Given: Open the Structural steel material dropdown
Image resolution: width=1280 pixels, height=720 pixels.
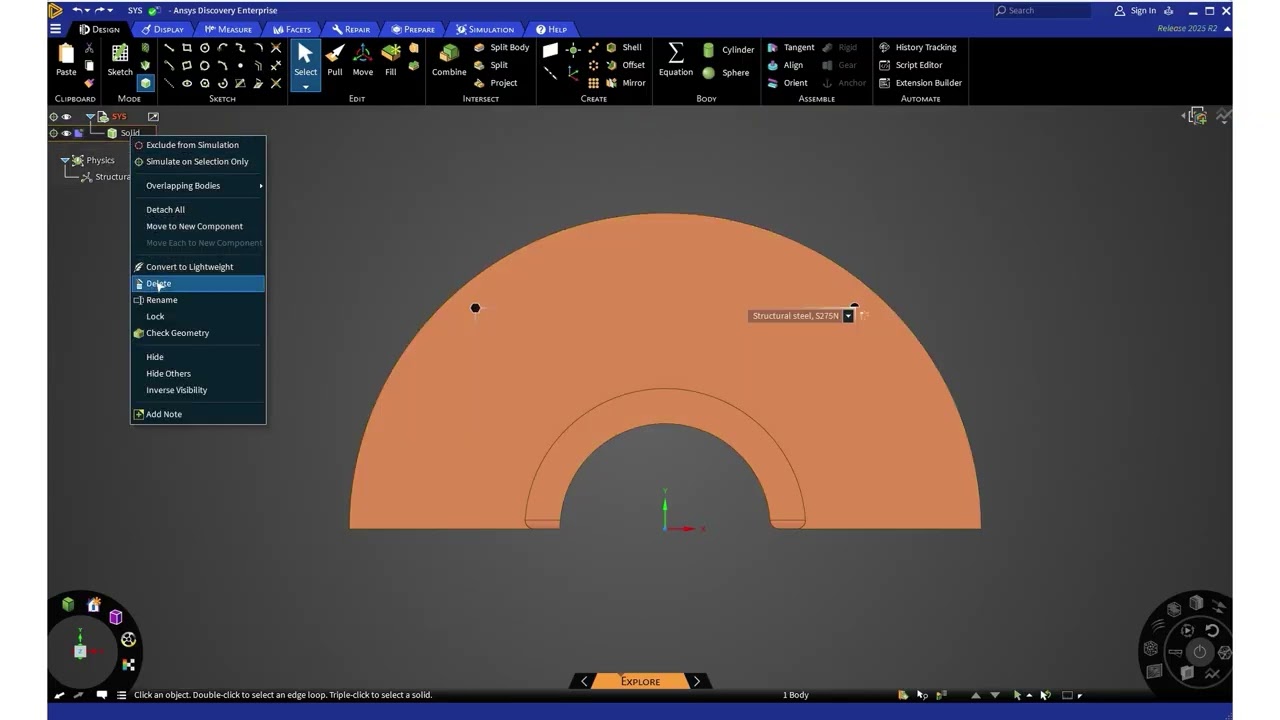Looking at the screenshot, I should 848,316.
